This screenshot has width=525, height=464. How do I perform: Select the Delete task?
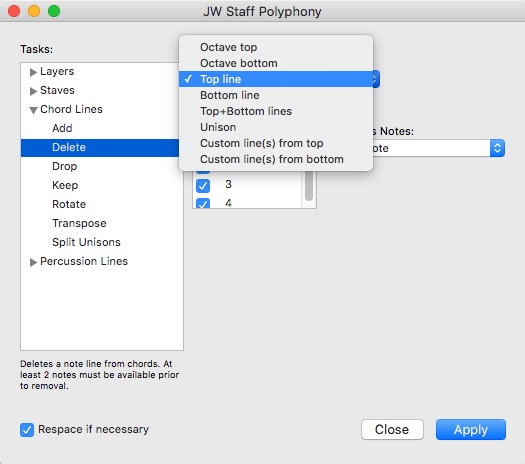coord(100,147)
